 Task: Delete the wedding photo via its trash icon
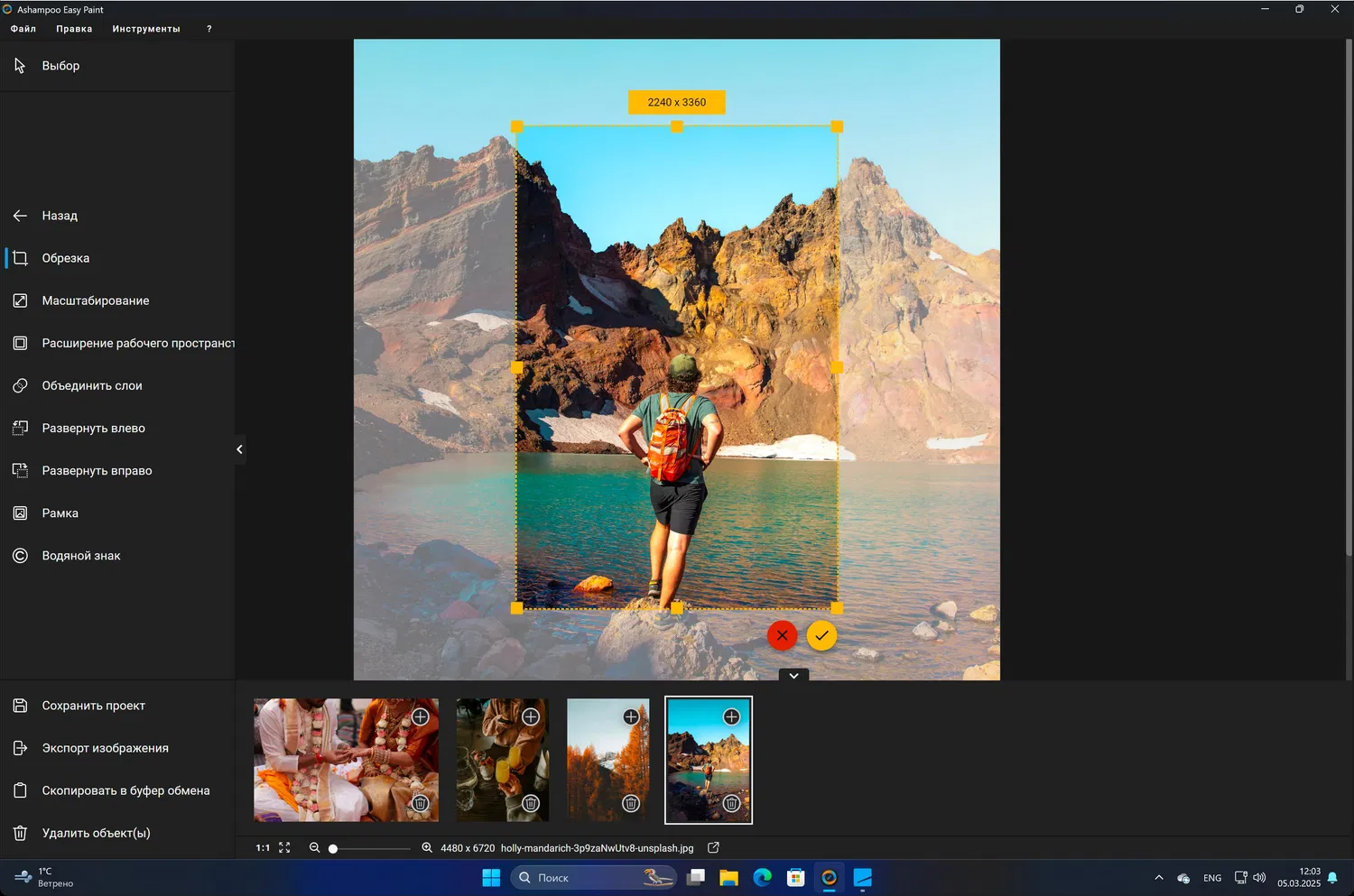[x=421, y=803]
